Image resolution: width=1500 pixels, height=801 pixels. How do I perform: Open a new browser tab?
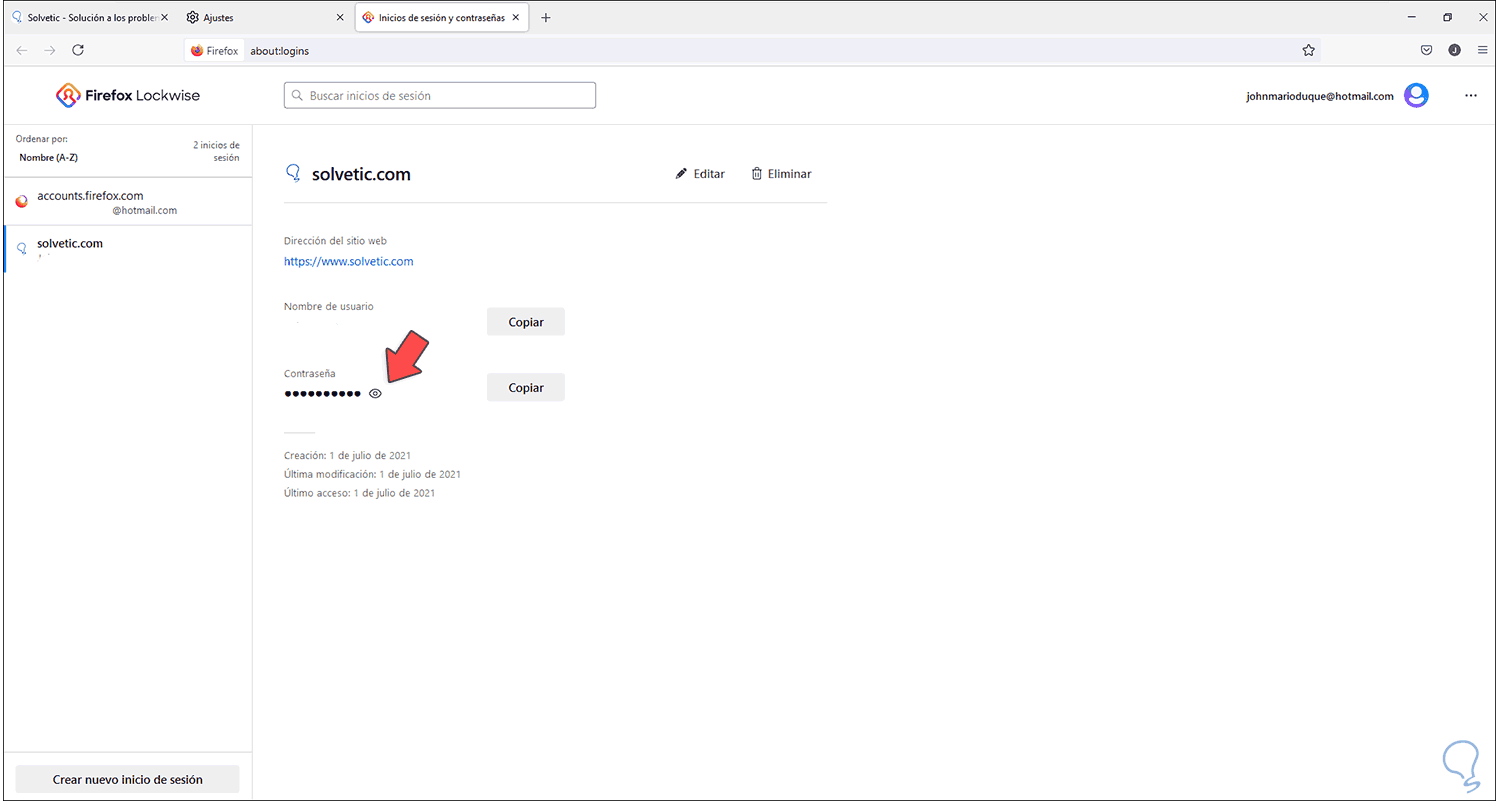546,18
